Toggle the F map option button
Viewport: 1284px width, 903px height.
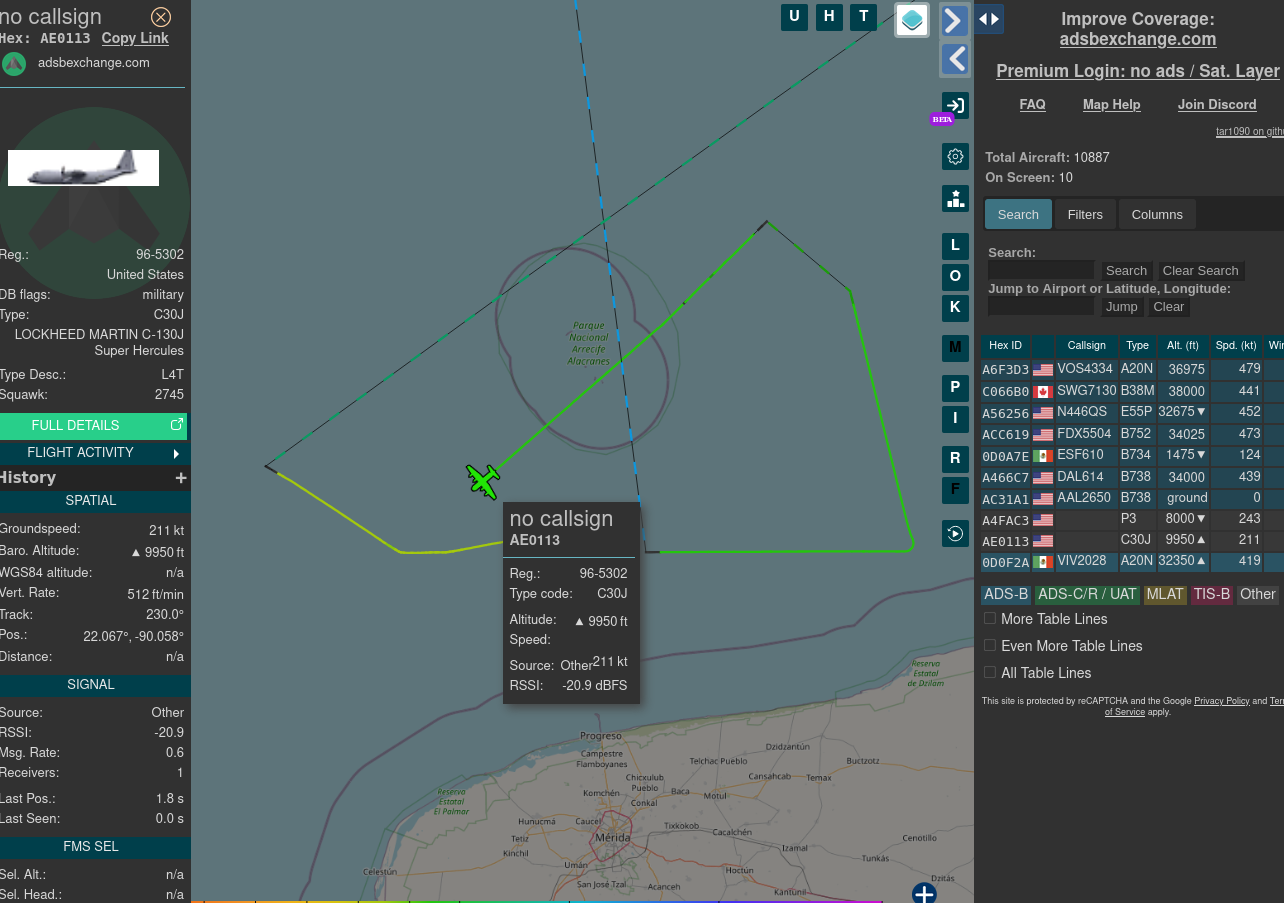click(x=955, y=490)
